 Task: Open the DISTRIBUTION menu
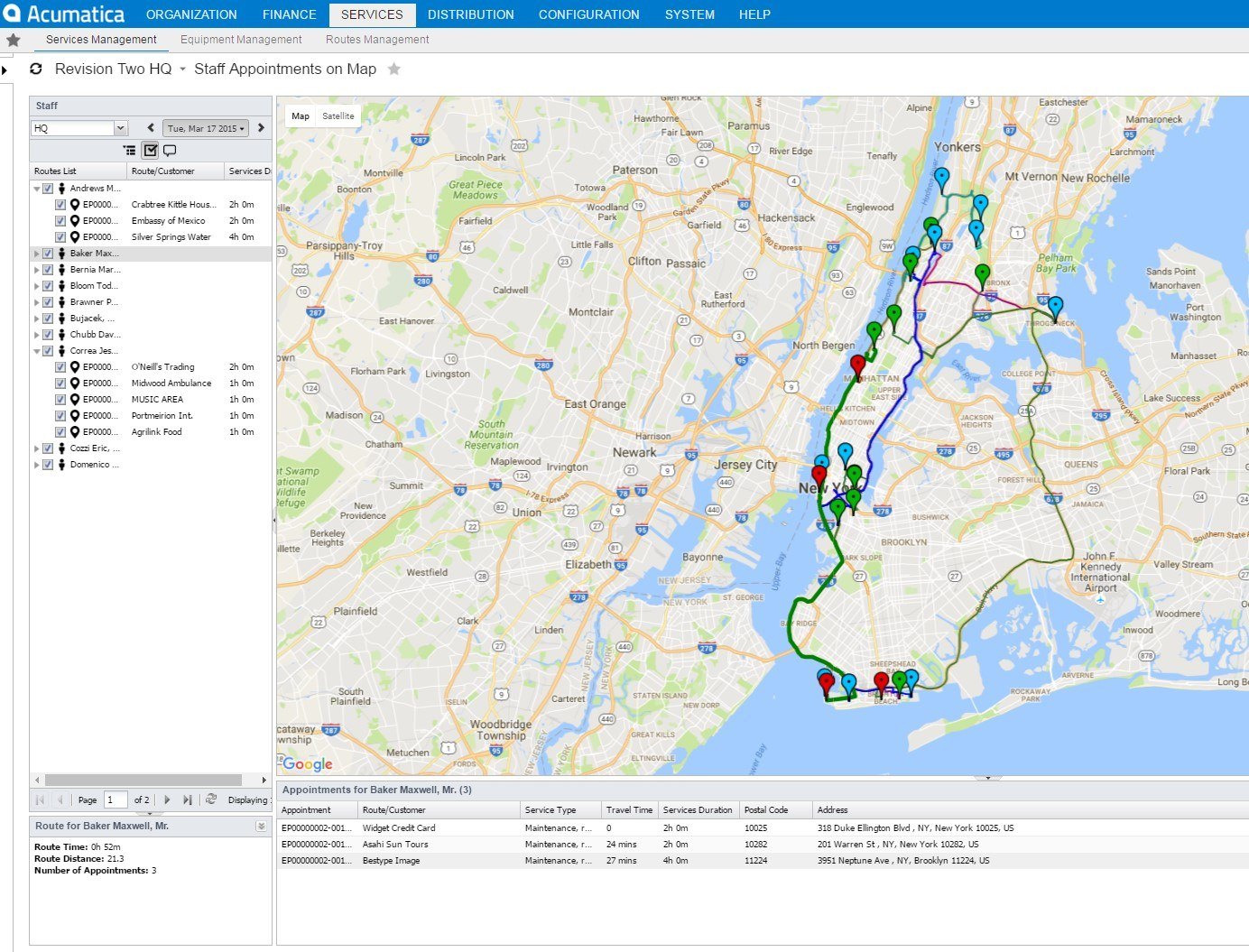pos(471,14)
